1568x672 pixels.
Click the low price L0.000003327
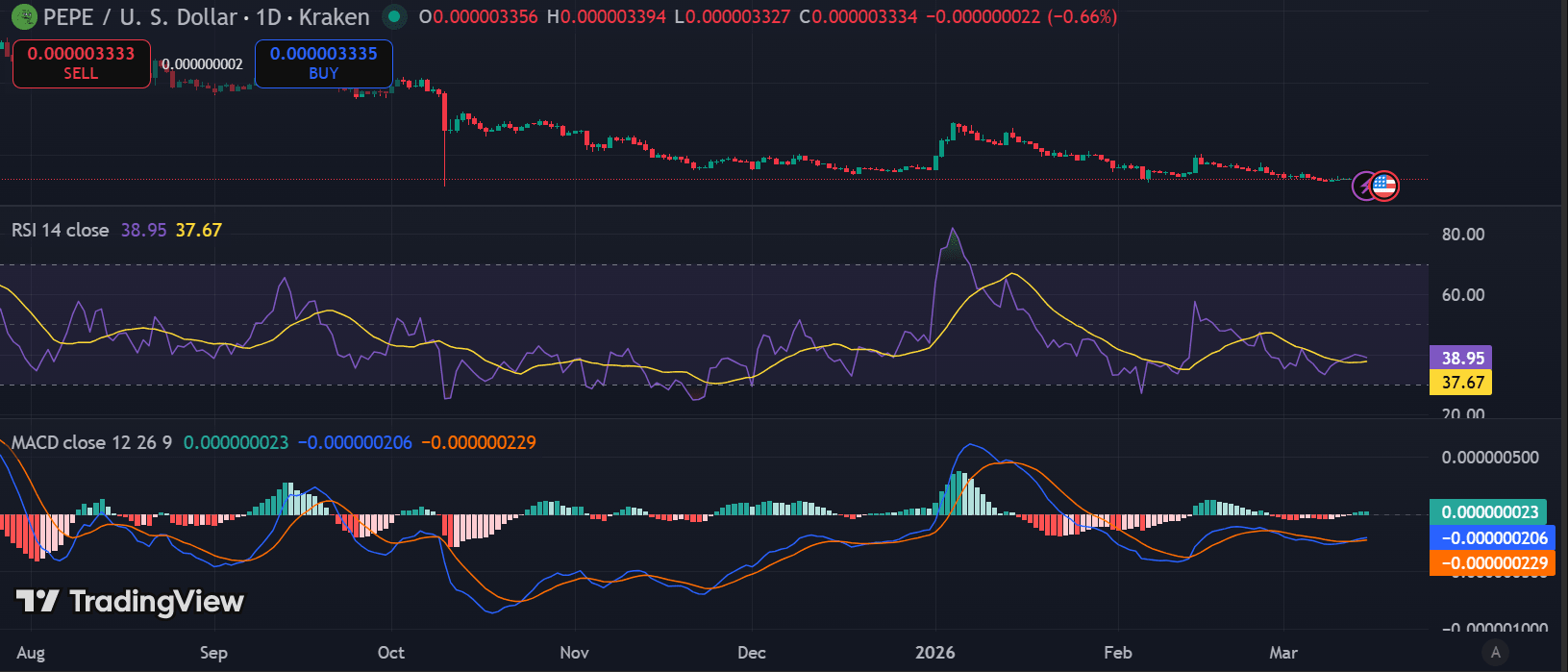coord(733,16)
